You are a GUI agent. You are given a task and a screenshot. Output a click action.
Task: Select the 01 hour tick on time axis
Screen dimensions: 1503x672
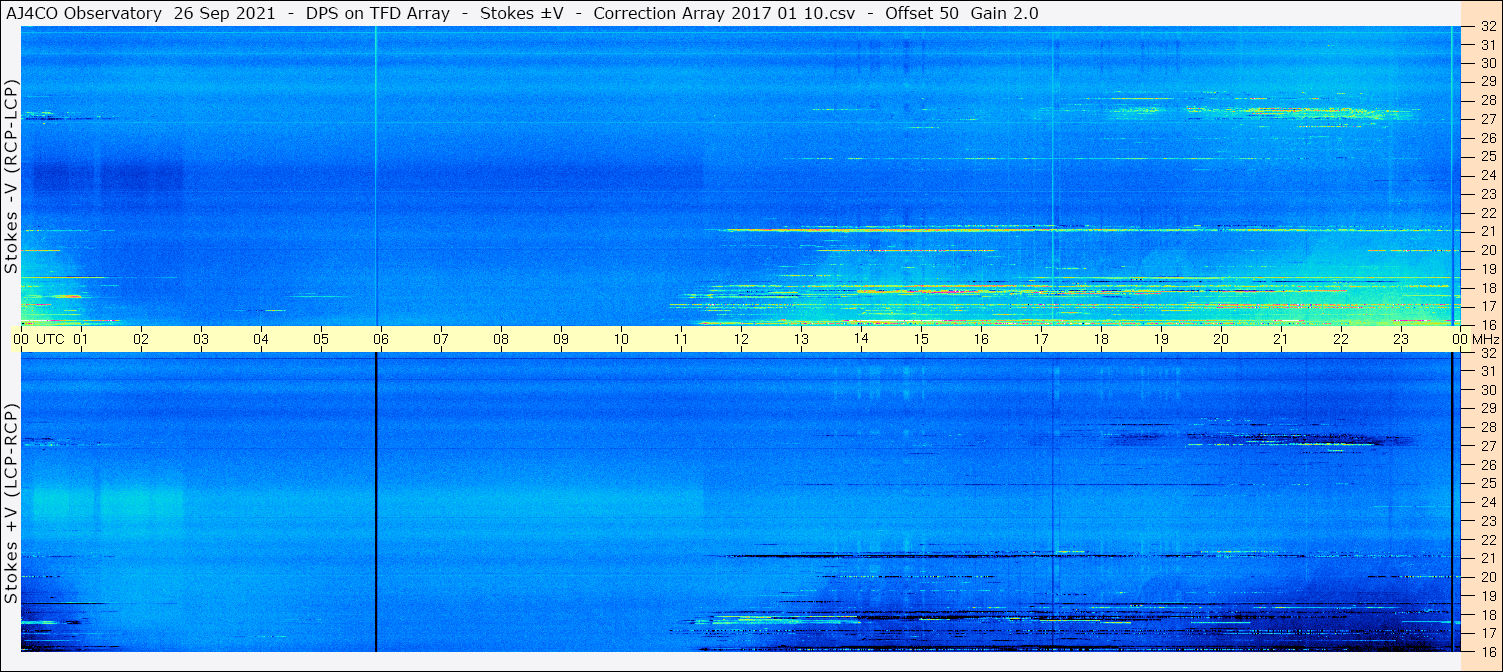pos(81,339)
